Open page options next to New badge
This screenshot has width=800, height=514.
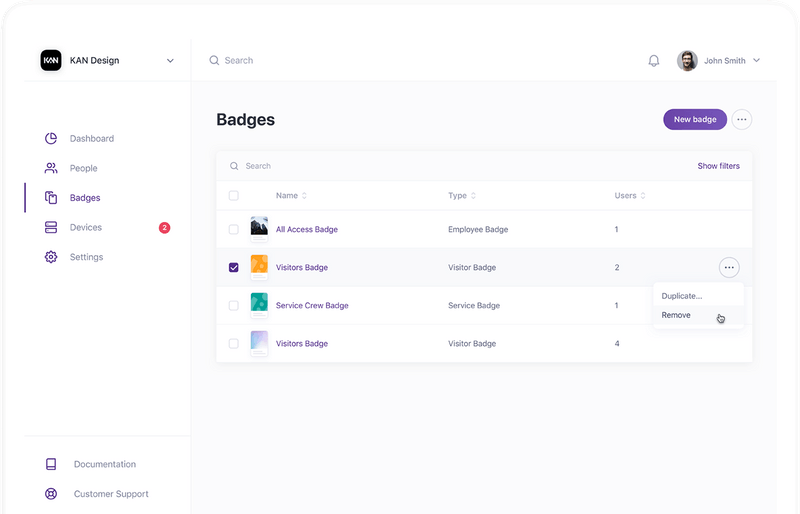(x=741, y=120)
